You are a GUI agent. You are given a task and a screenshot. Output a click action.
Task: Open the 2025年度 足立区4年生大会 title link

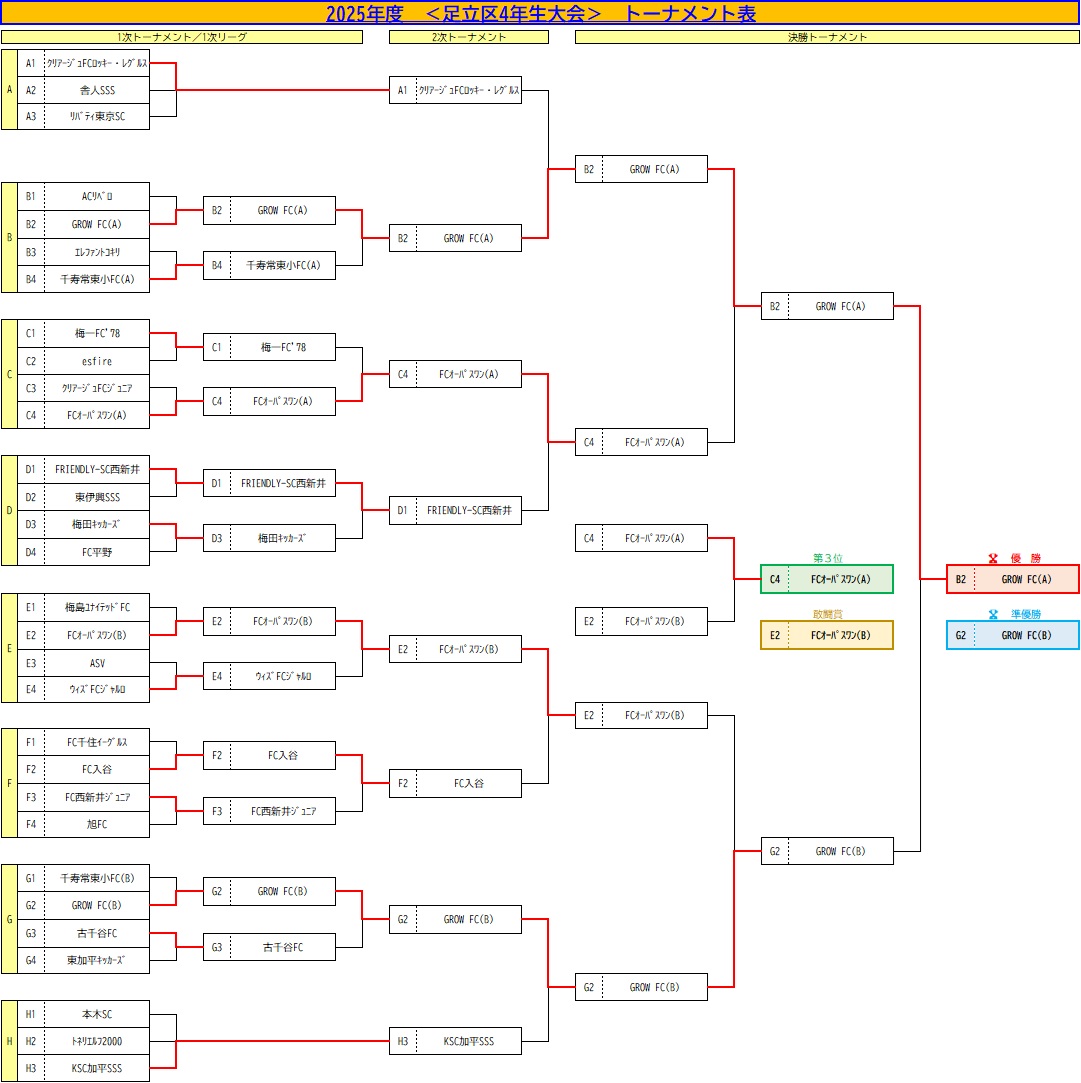point(540,13)
